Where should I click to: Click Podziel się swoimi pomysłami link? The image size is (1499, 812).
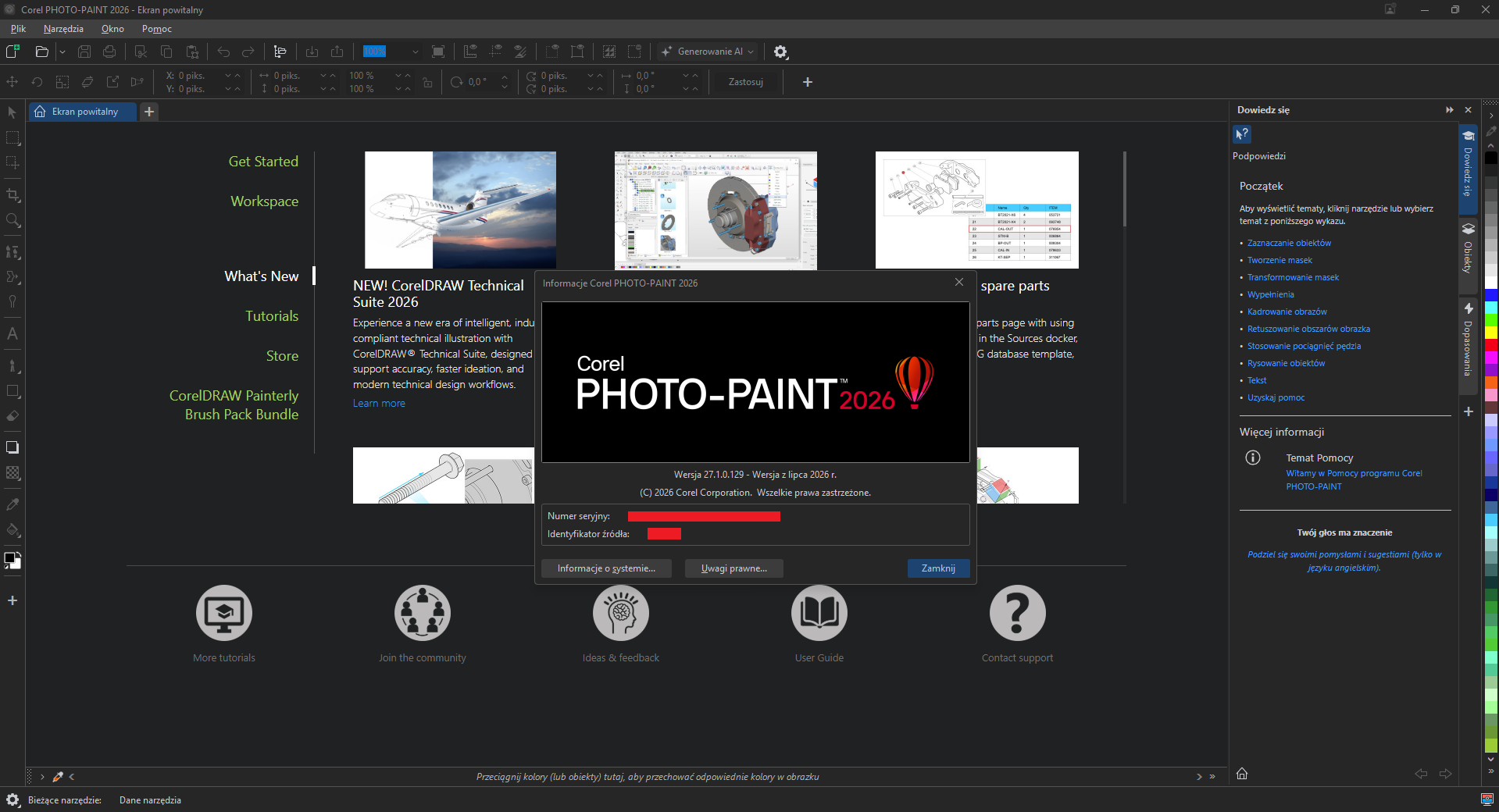pos(1344,561)
